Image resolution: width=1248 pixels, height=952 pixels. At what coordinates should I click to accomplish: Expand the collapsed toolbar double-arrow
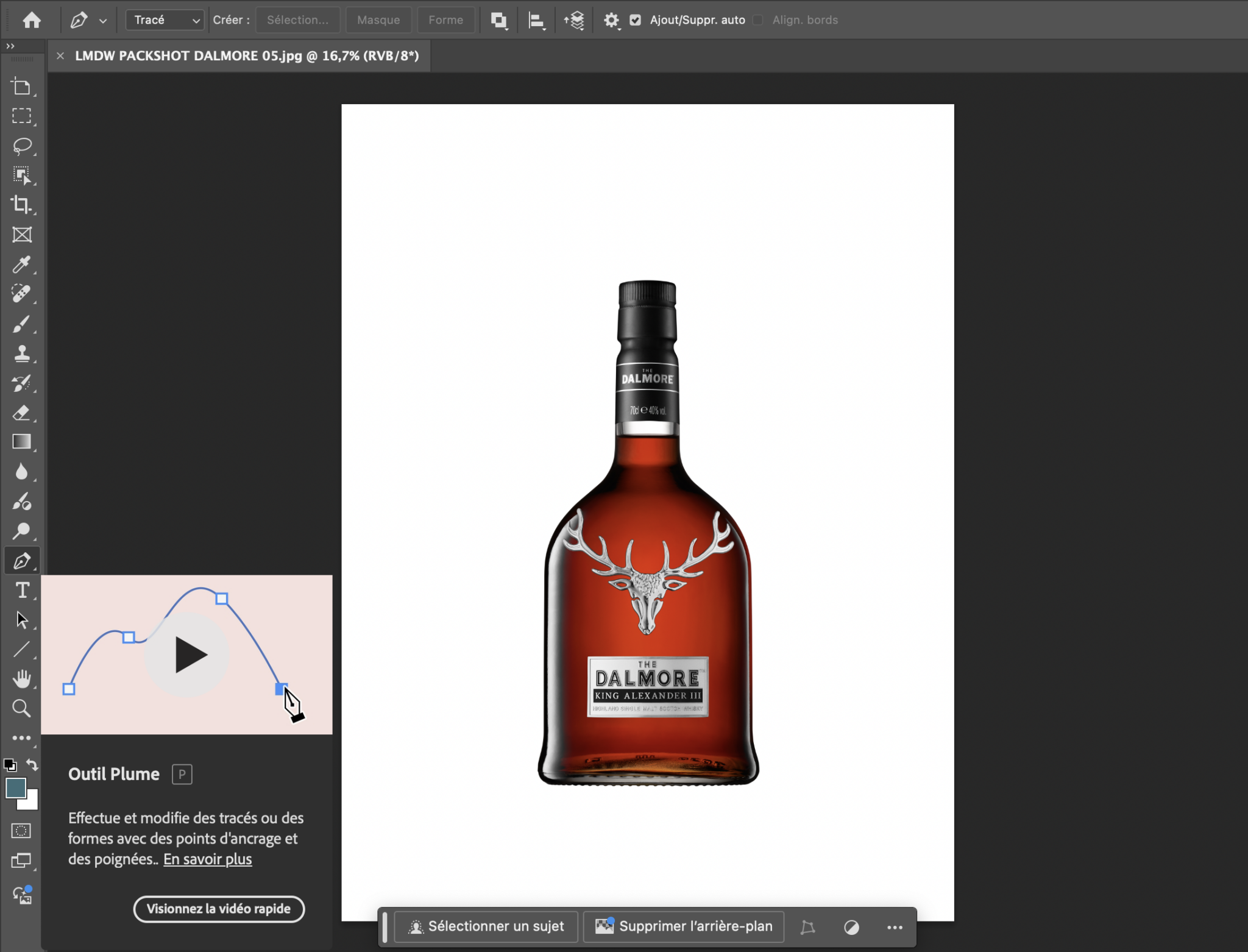(10, 46)
